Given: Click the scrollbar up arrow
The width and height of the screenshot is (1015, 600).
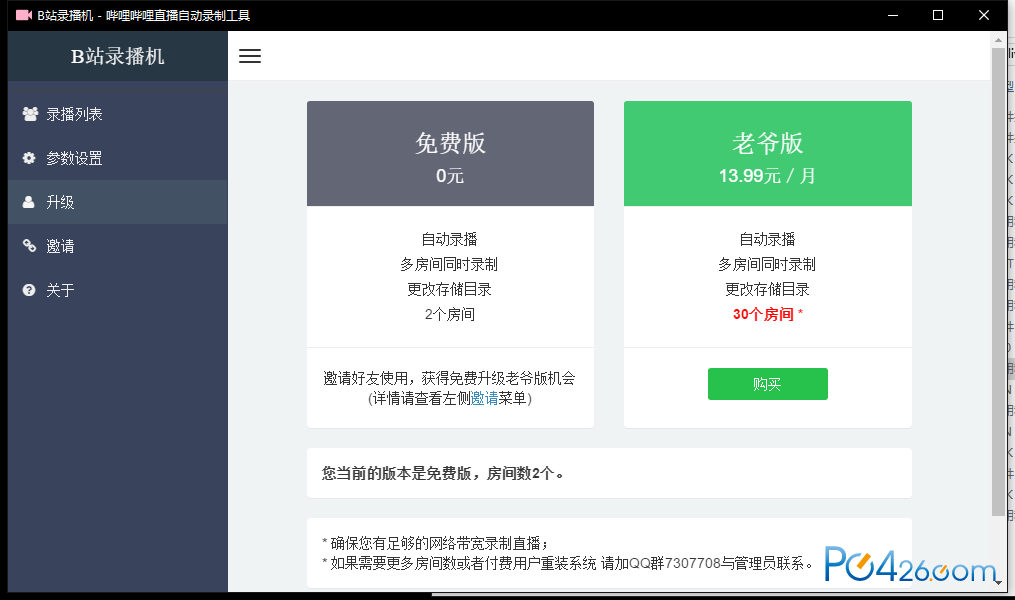Looking at the screenshot, I should 998,39.
